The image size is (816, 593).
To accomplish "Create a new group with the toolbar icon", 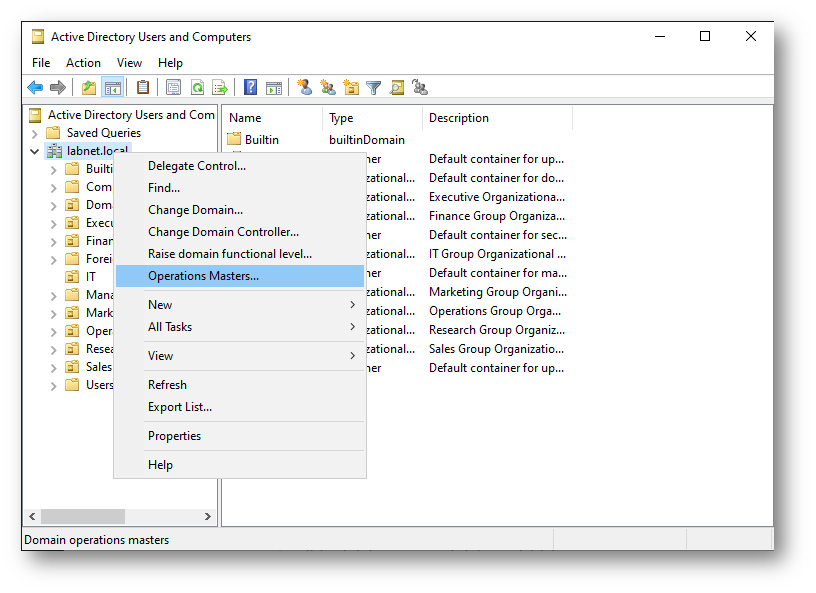I will [328, 87].
